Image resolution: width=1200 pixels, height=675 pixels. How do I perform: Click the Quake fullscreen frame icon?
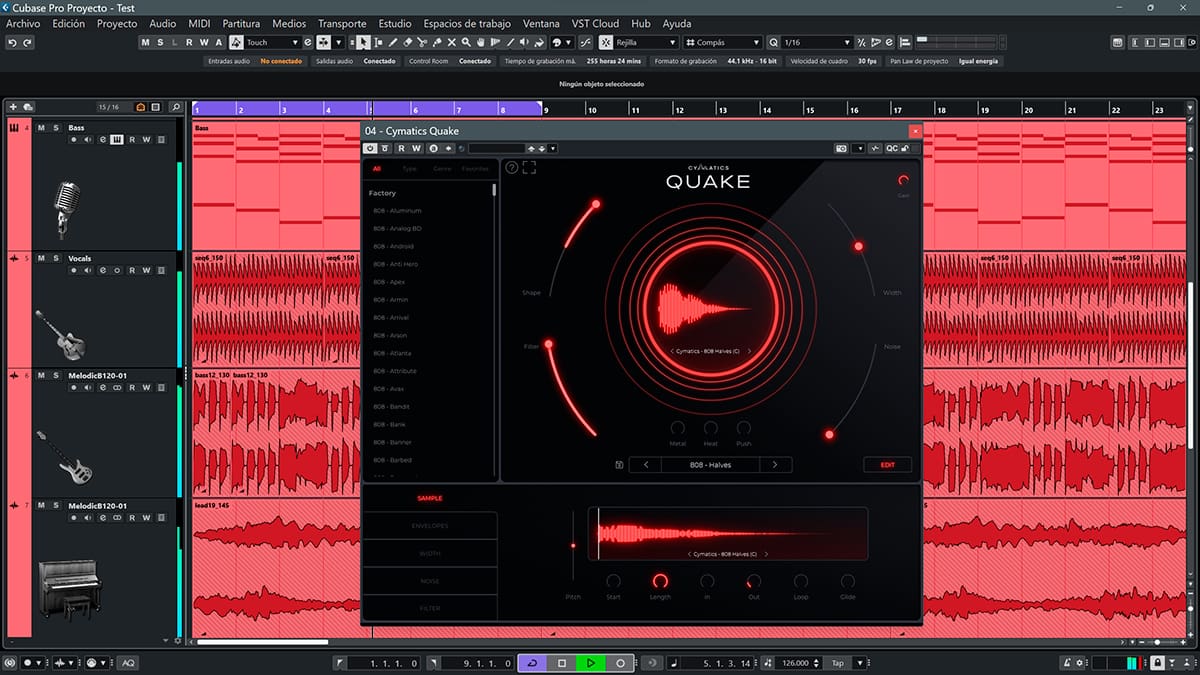click(x=529, y=167)
